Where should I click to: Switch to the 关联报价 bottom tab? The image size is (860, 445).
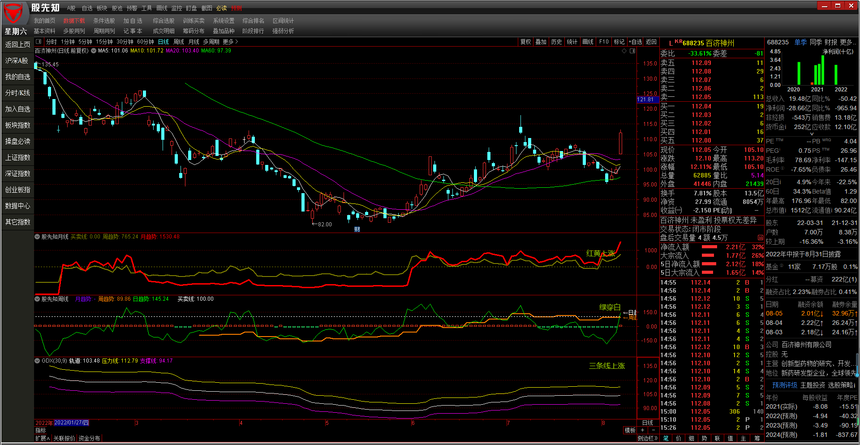click(62, 438)
